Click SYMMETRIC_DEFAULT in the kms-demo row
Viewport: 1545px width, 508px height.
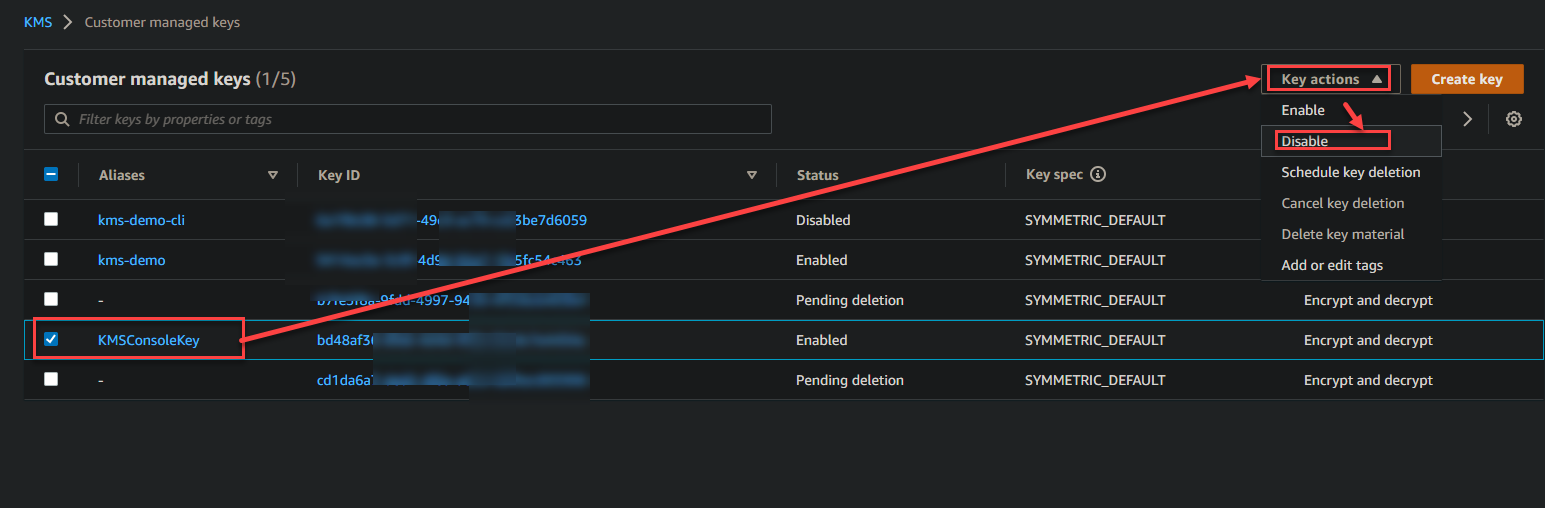coord(1095,260)
